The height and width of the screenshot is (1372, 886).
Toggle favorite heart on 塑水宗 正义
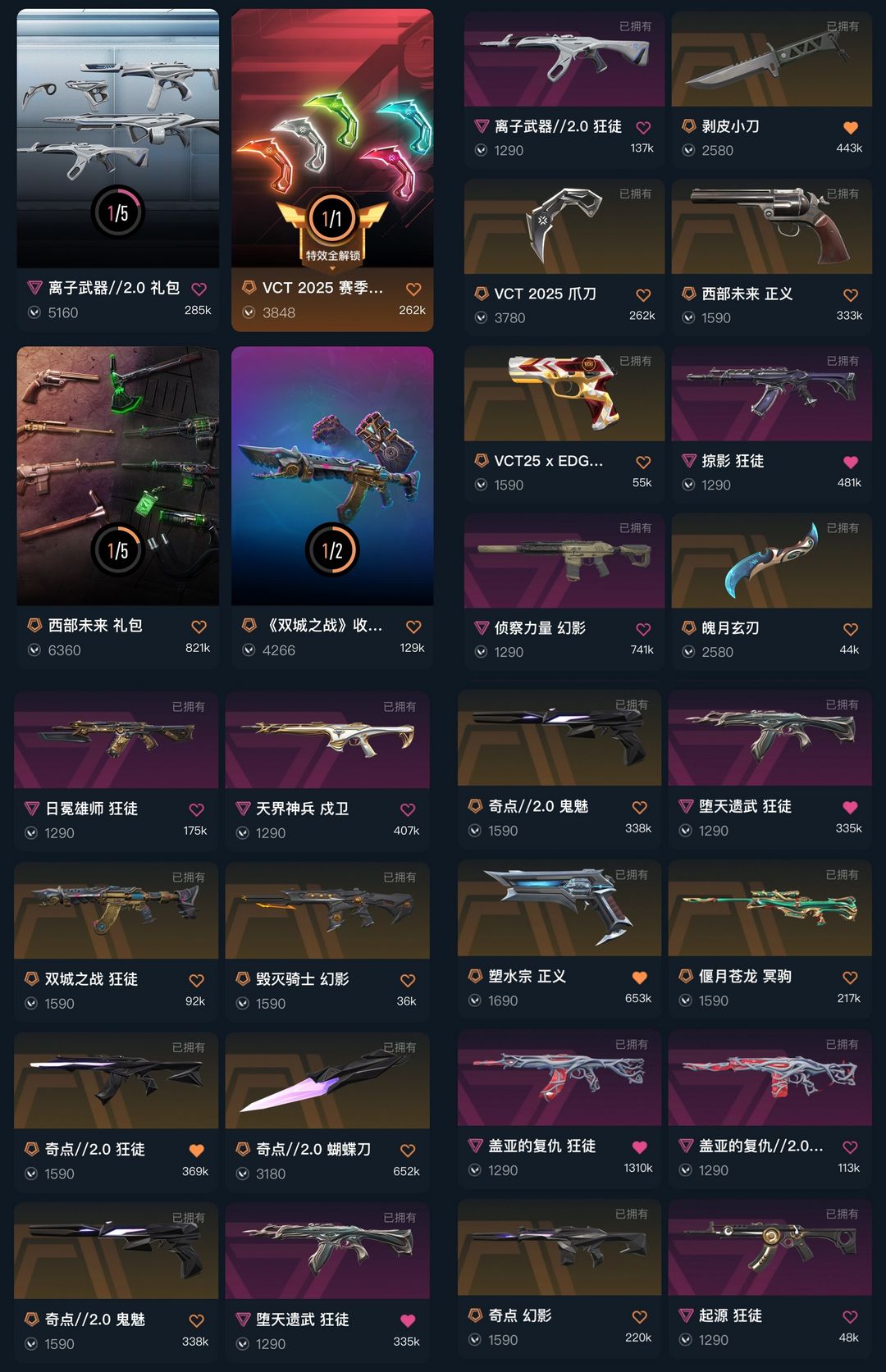point(640,978)
